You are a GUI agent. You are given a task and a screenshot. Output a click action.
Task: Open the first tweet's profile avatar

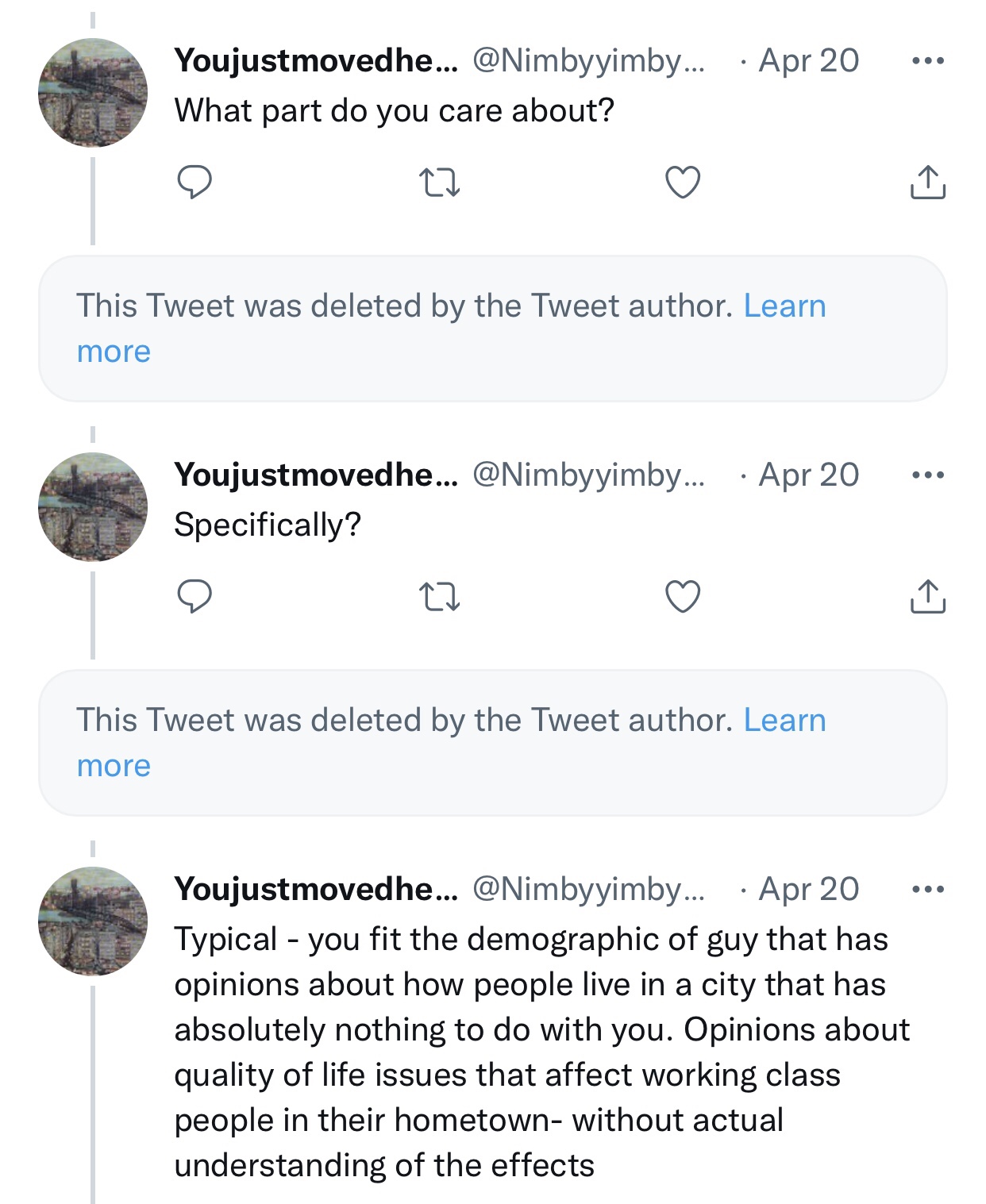[93, 93]
